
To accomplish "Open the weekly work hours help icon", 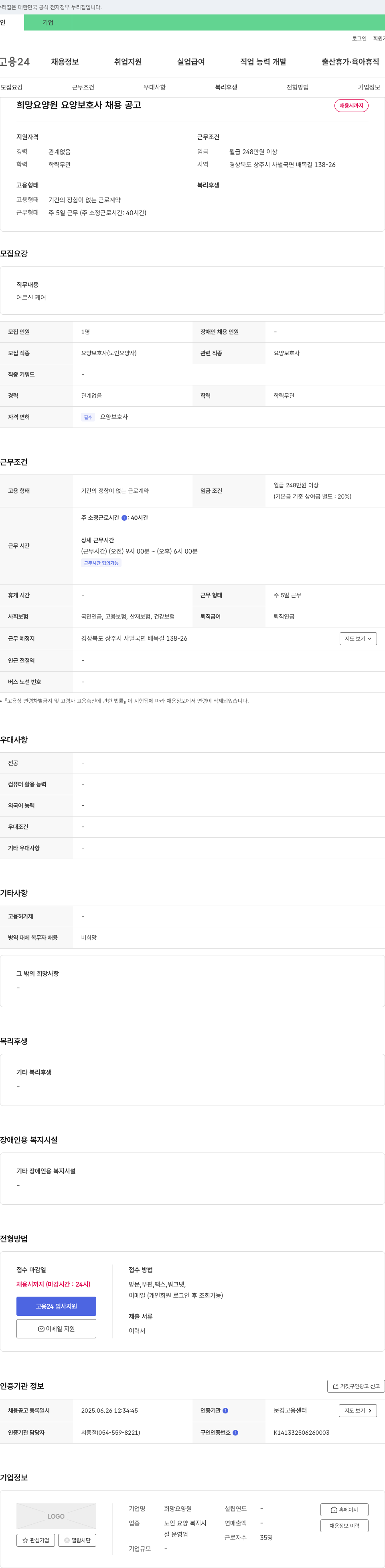I will 124,518.
